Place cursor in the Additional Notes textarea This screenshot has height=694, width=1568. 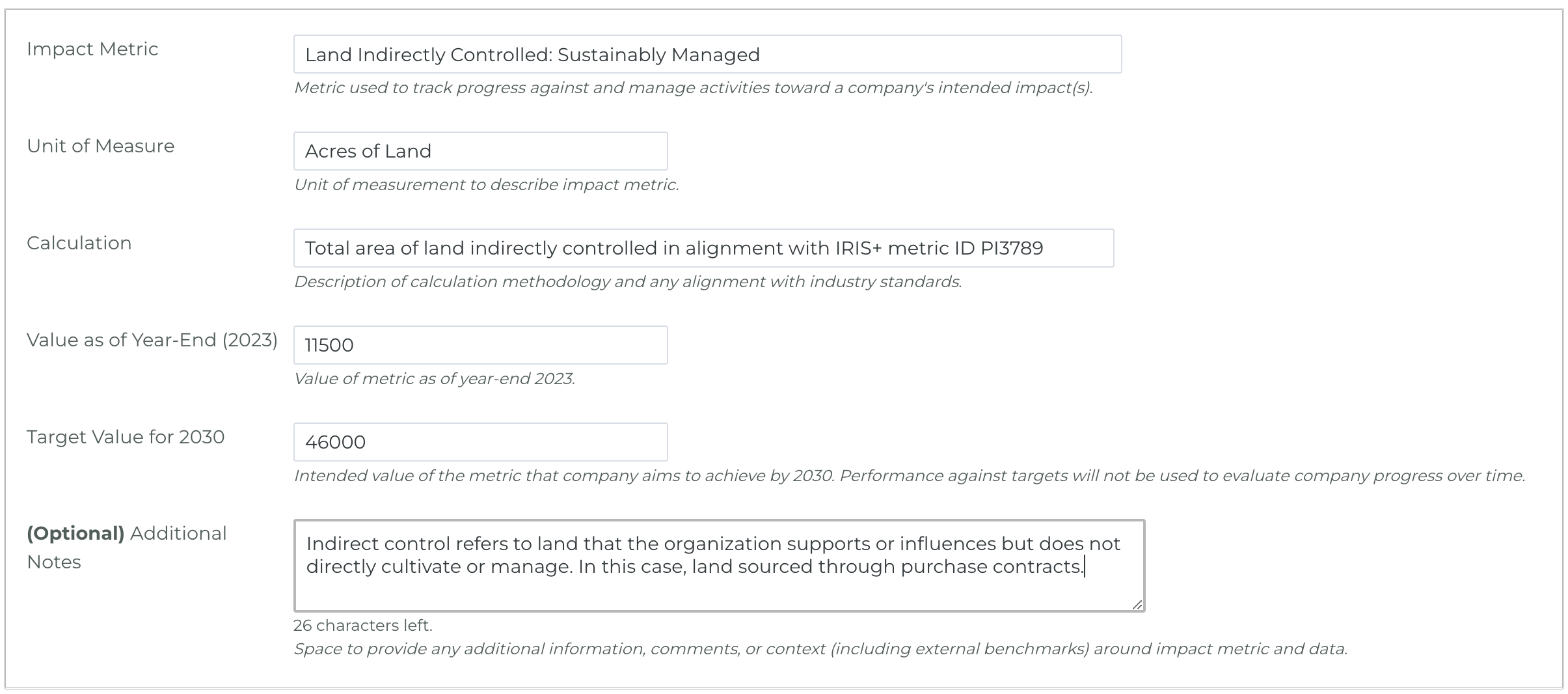718,565
